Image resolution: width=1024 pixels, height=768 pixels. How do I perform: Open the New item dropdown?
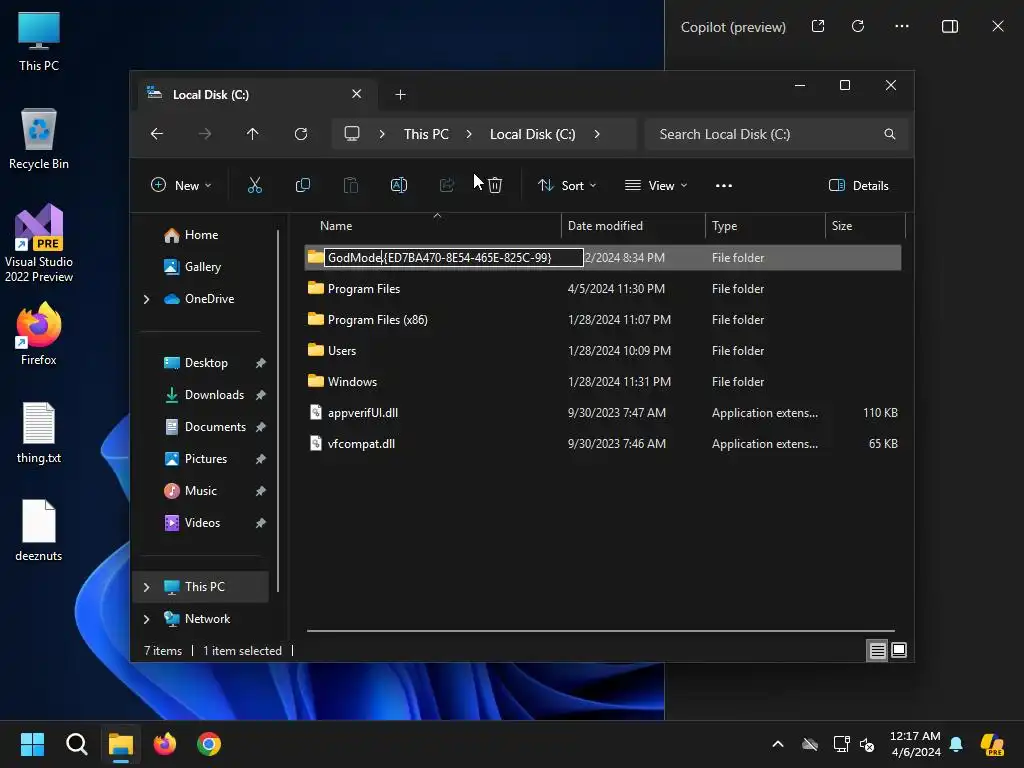[181, 185]
